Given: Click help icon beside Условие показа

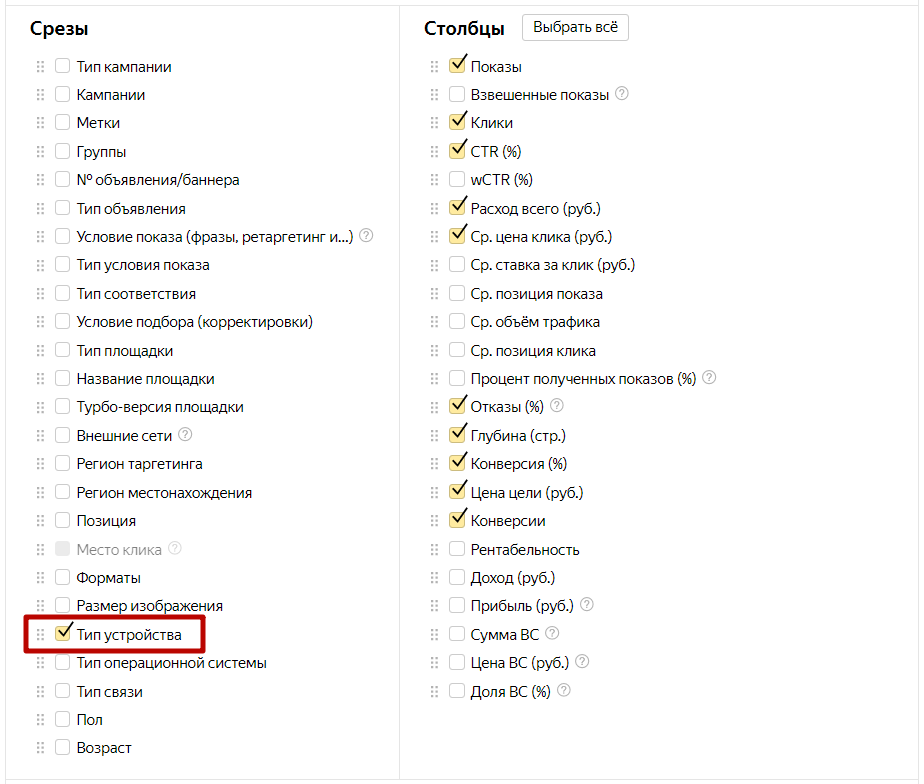Looking at the screenshot, I should [366, 237].
